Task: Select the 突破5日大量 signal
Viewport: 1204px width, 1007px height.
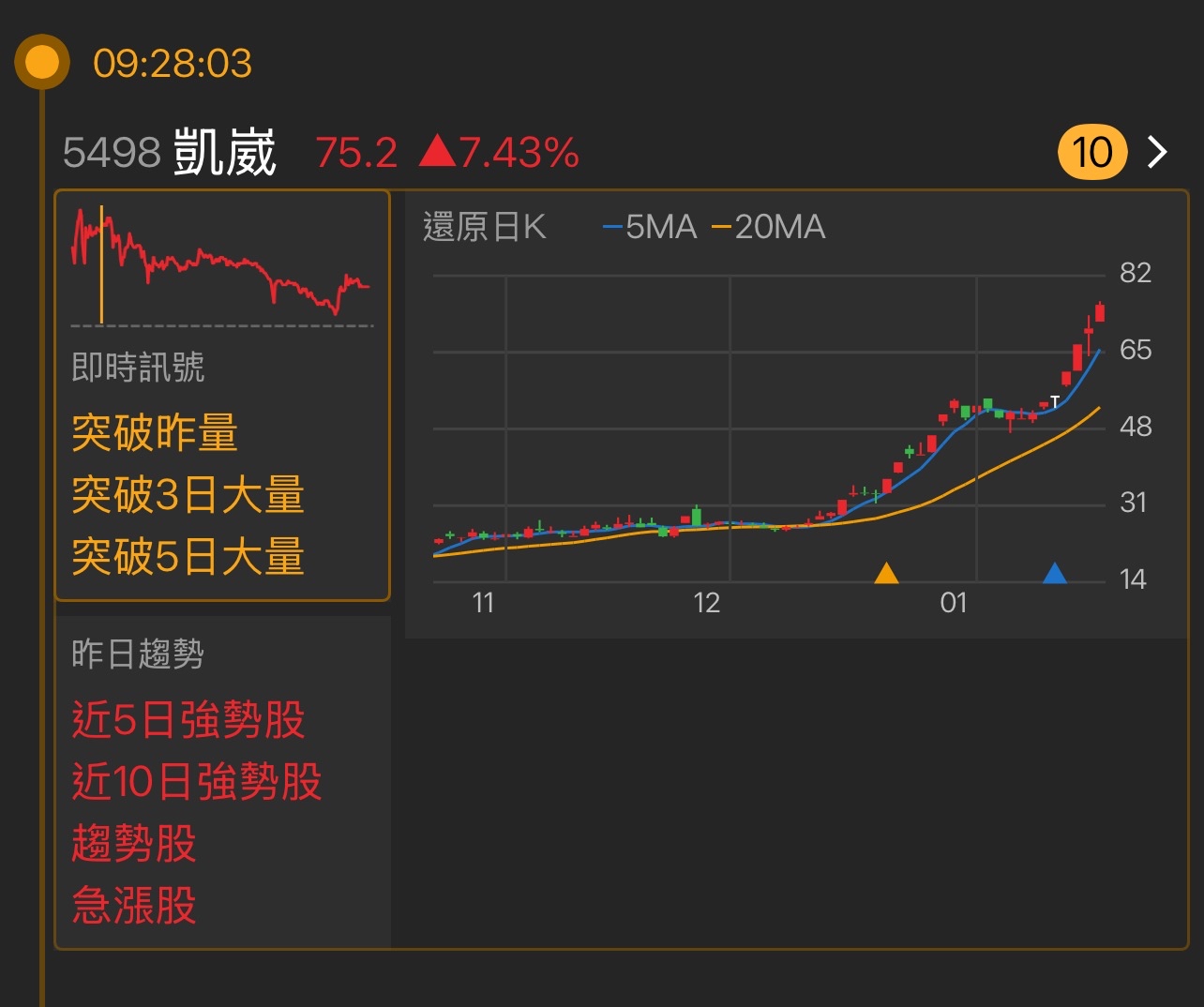Action: (188, 556)
